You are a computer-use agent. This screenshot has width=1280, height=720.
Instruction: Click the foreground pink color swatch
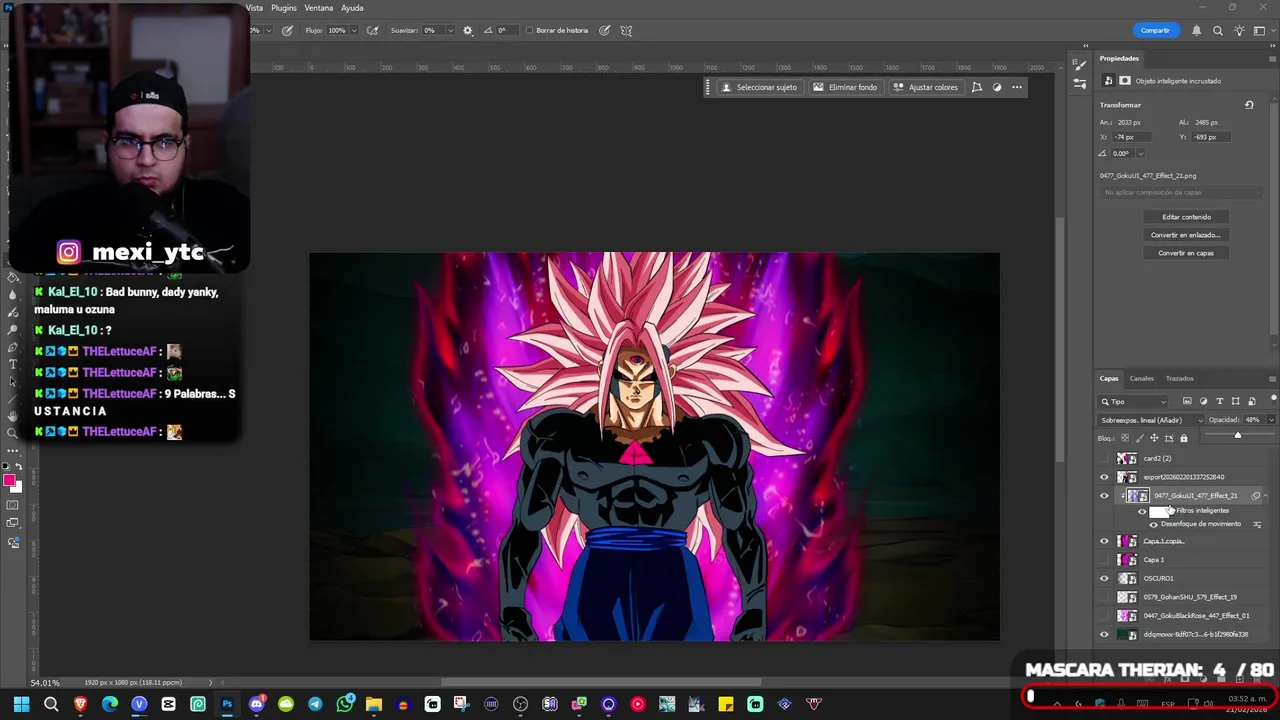click(x=9, y=481)
